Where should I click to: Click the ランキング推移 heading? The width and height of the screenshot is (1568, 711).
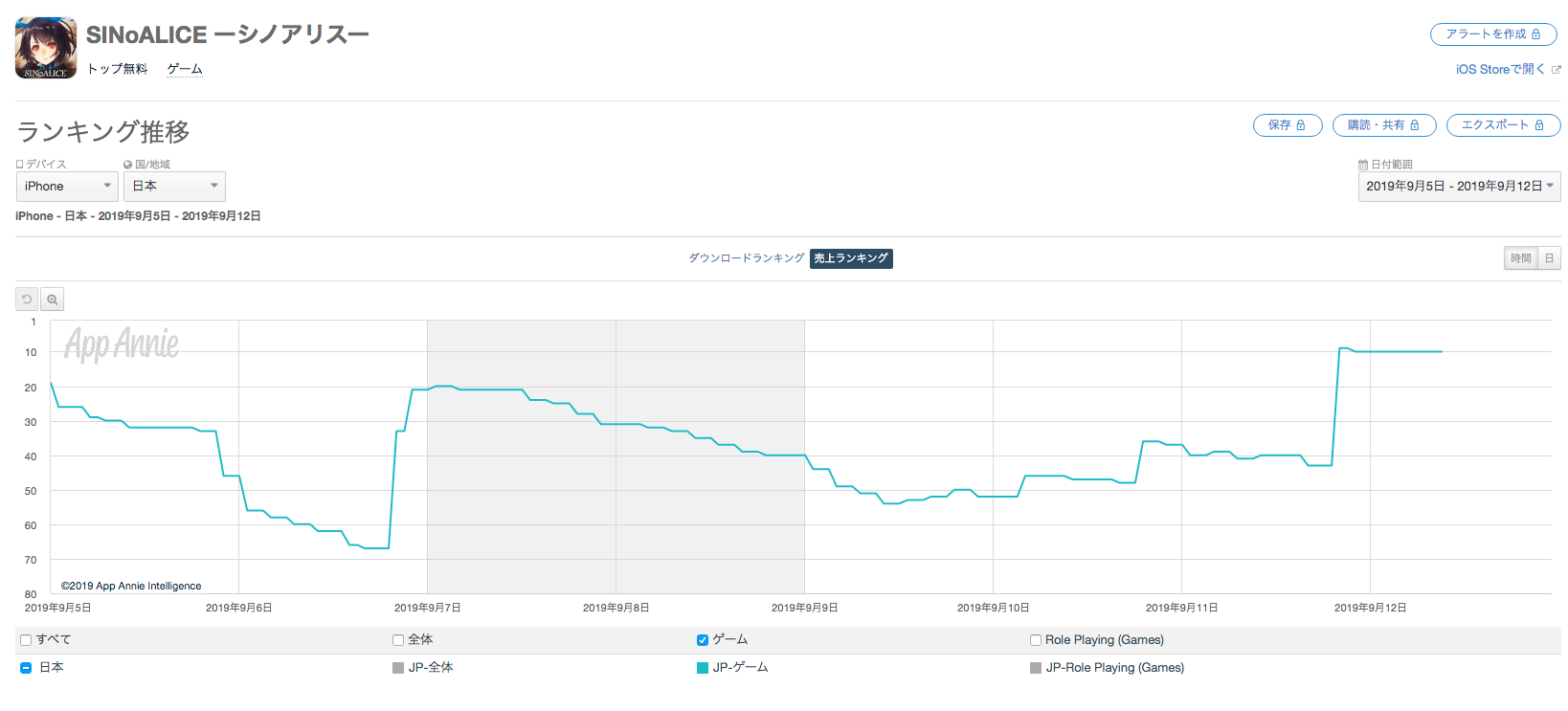[x=103, y=132]
